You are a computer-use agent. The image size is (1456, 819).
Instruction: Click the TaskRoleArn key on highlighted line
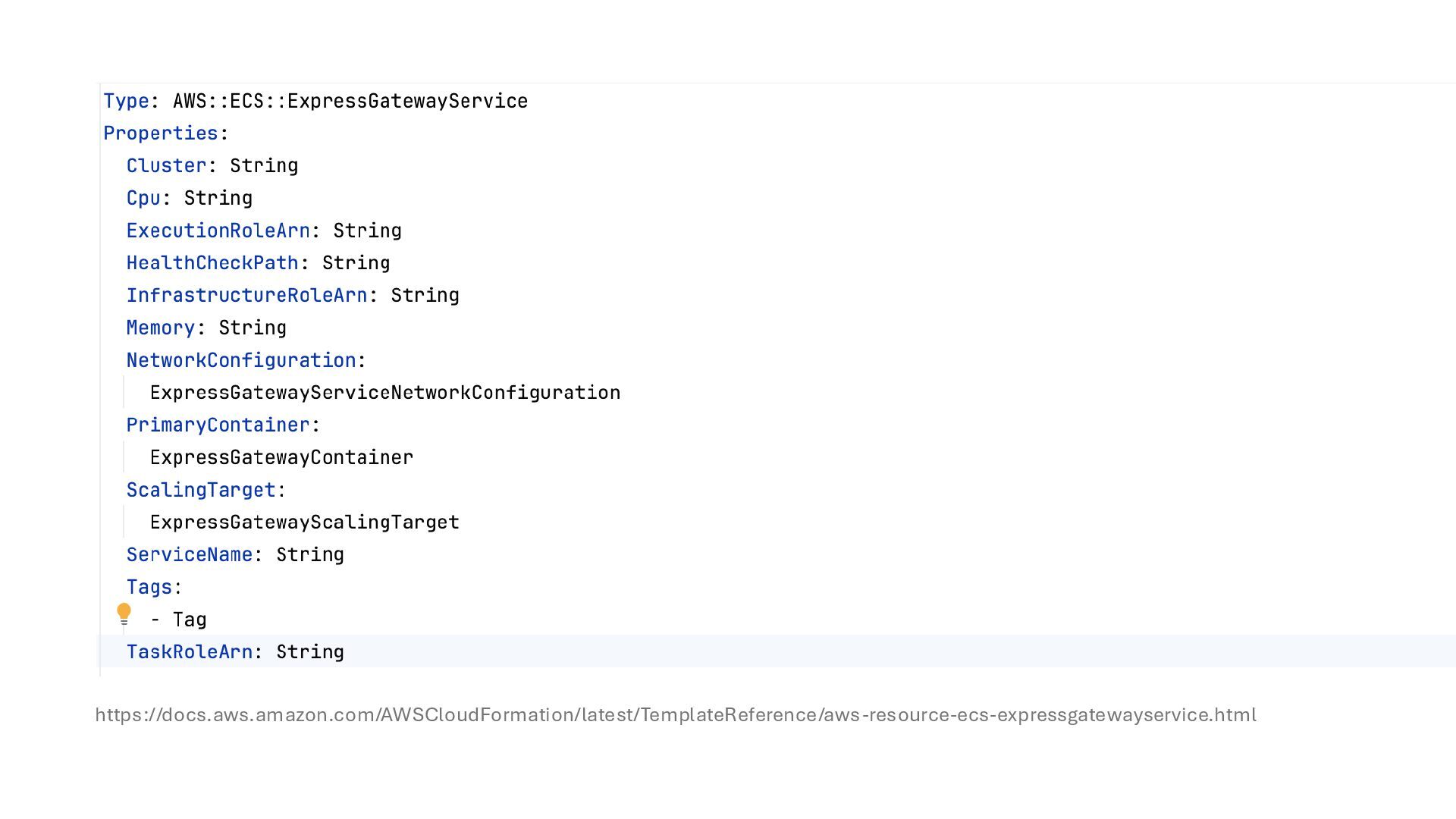coord(189,652)
